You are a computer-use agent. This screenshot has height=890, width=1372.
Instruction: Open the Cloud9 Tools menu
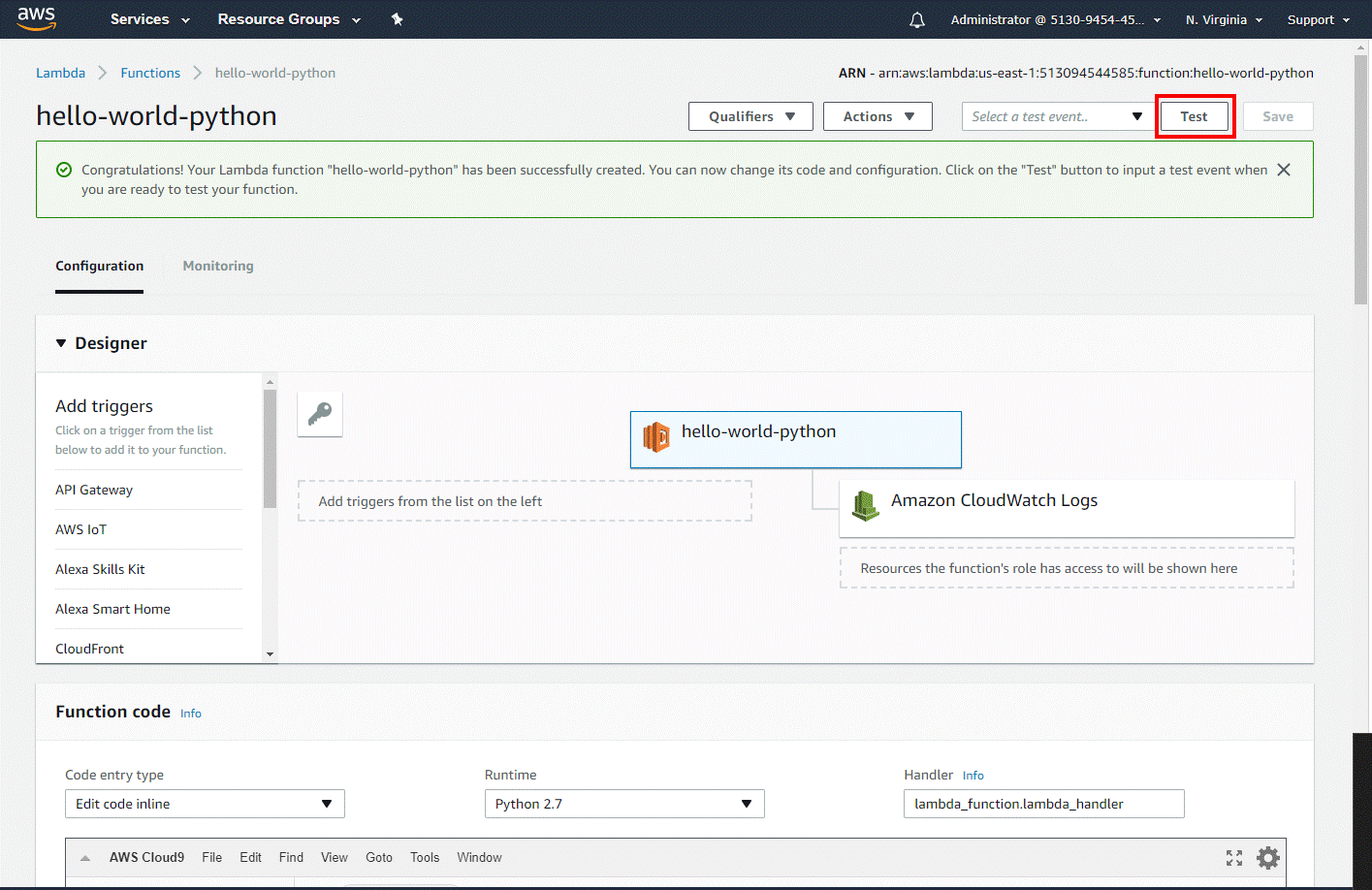point(425,857)
